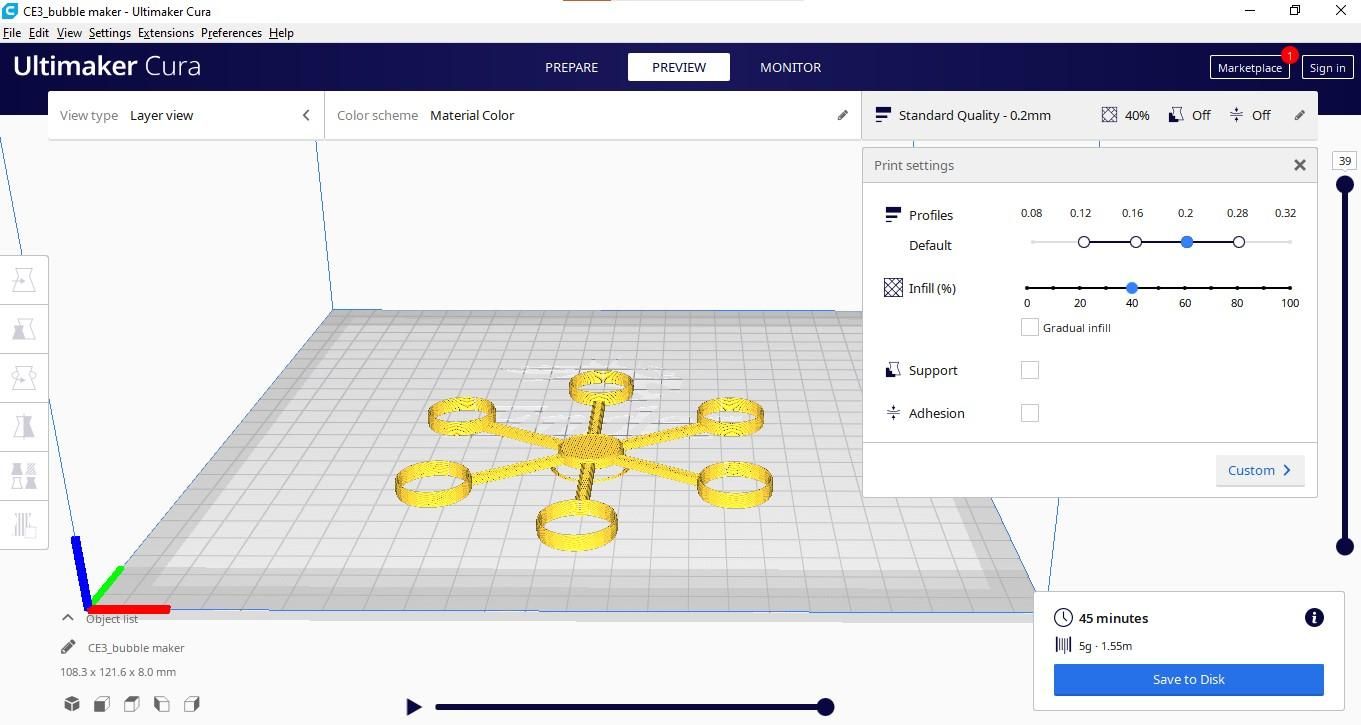Switch to top view icon
Viewport: 1361px width, 725px height.
coord(132,704)
